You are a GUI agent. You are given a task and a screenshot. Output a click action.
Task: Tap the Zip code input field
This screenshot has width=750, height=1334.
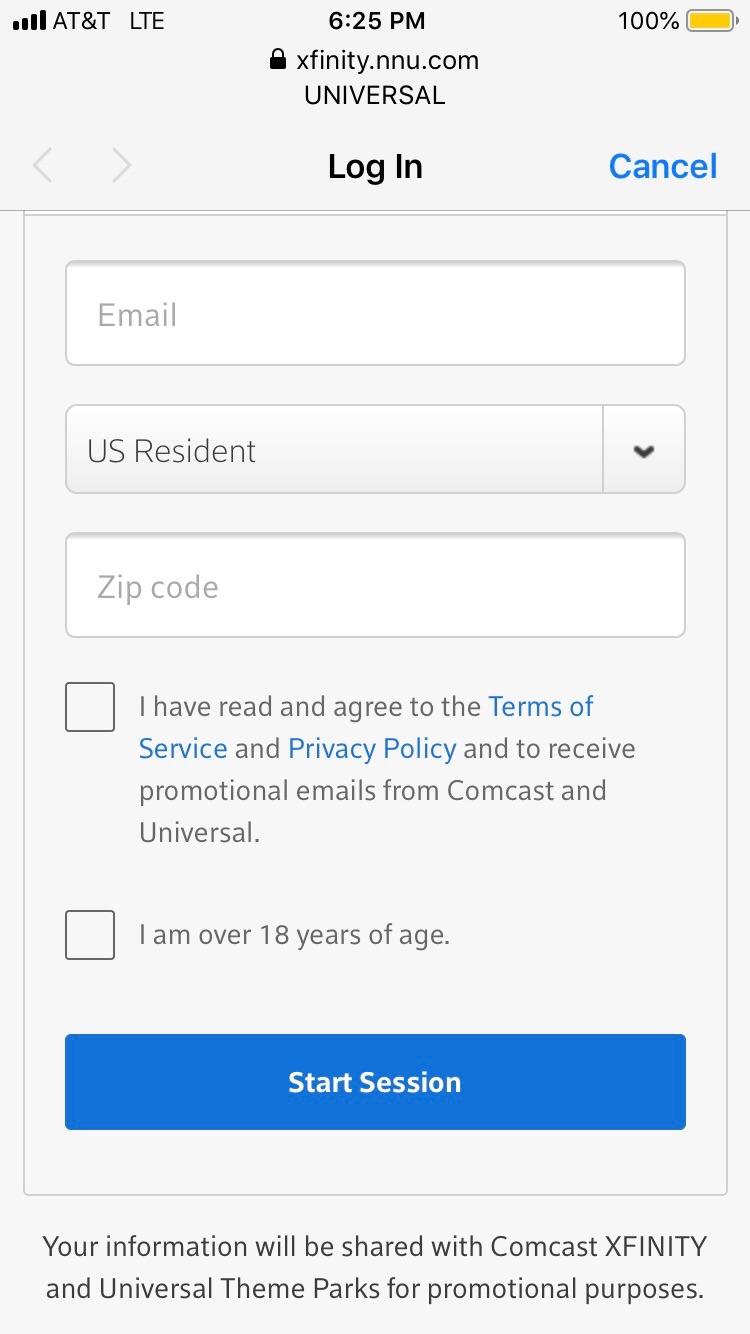pos(375,585)
